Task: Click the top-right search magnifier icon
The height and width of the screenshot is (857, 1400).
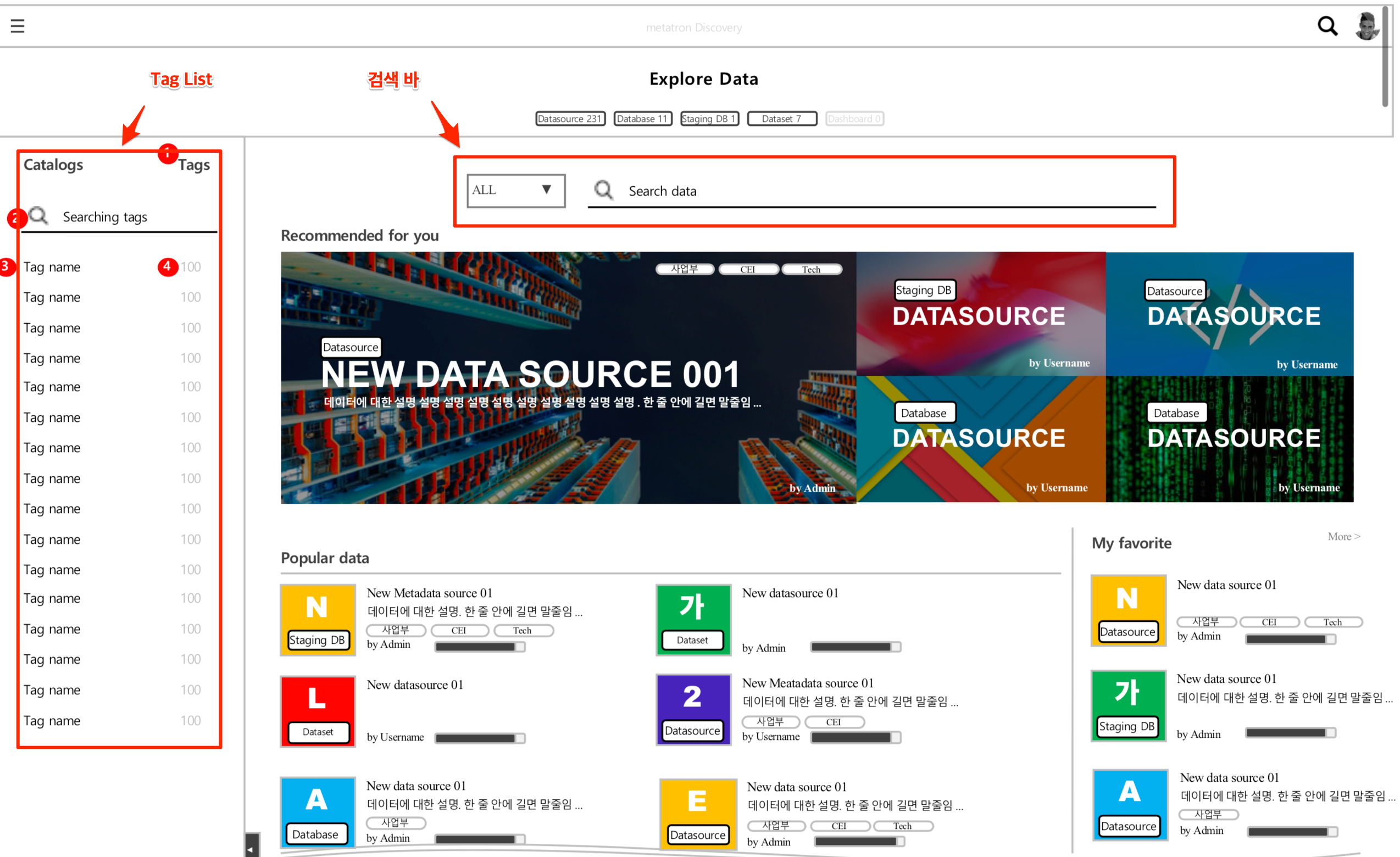Action: 1327,26
